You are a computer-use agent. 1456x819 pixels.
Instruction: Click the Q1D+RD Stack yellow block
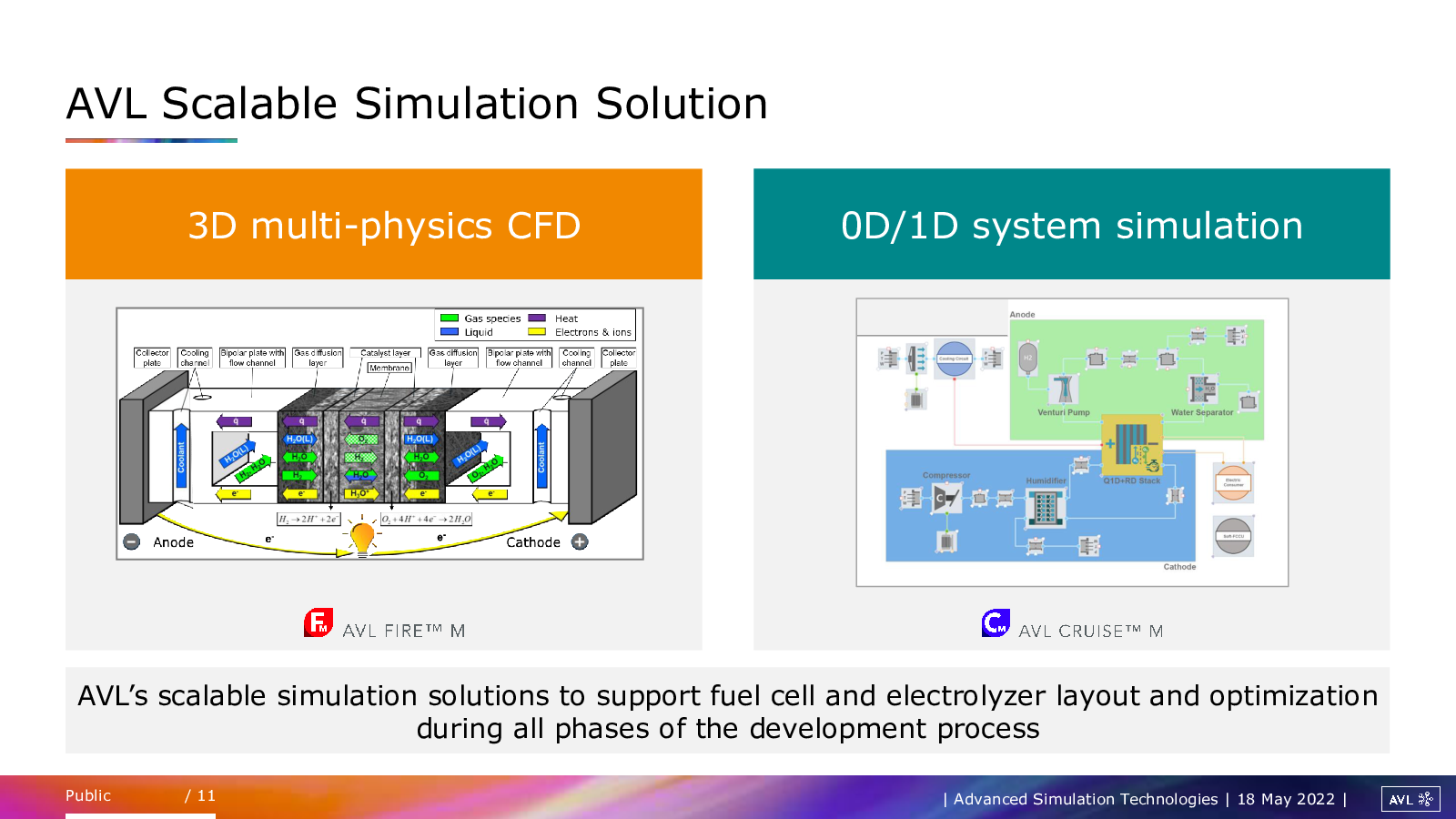(x=1132, y=445)
